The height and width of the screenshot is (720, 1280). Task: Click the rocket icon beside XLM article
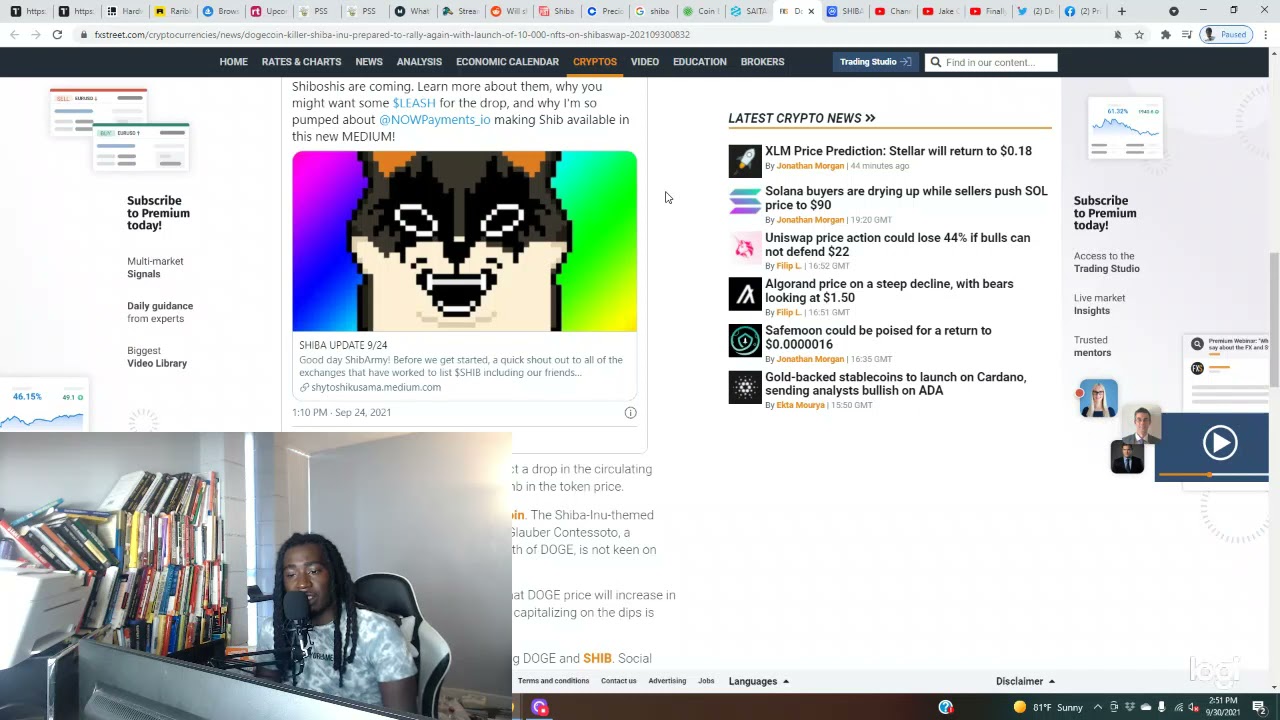pos(745,160)
